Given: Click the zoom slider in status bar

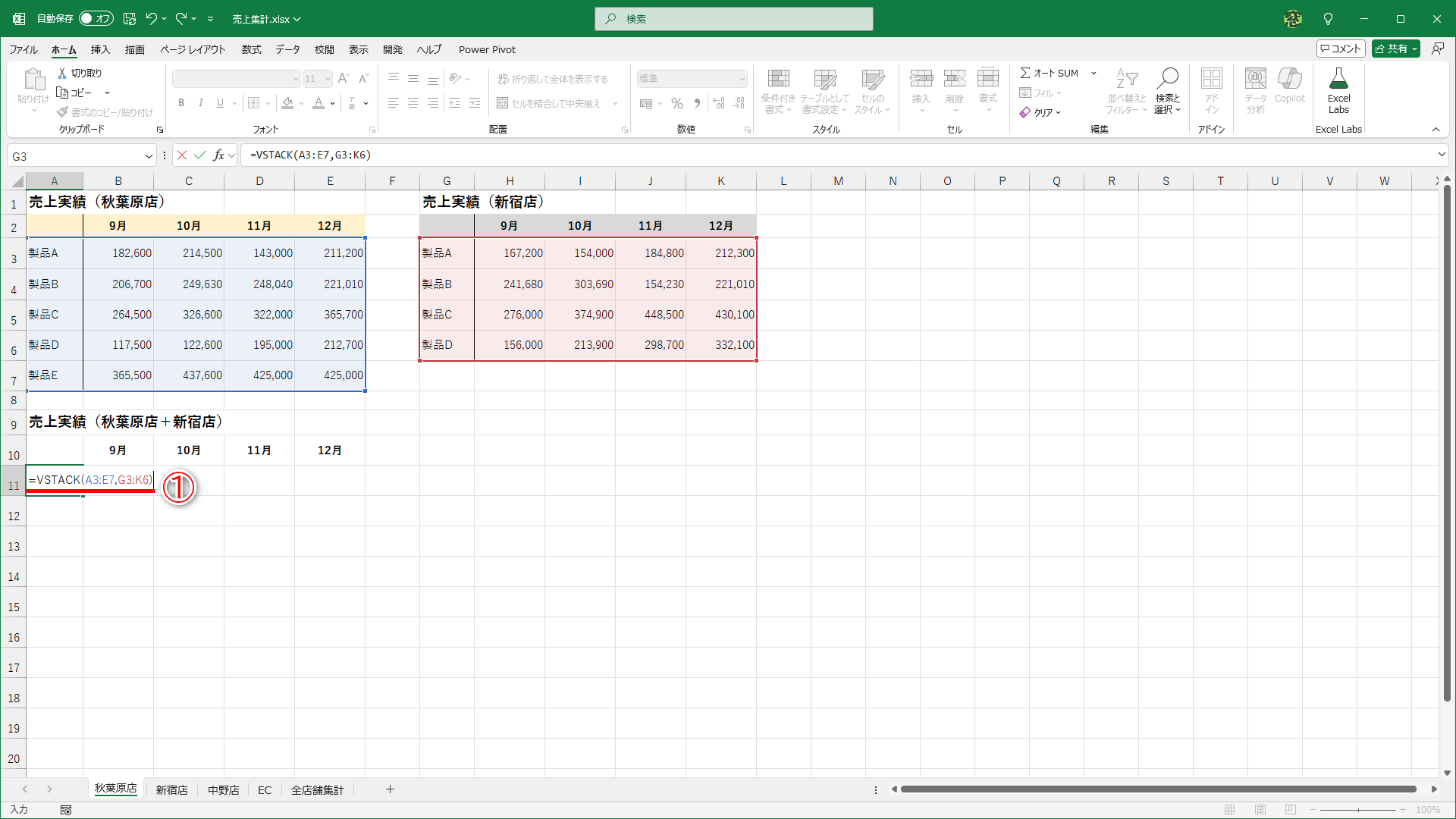Looking at the screenshot, I should click(x=1358, y=810).
